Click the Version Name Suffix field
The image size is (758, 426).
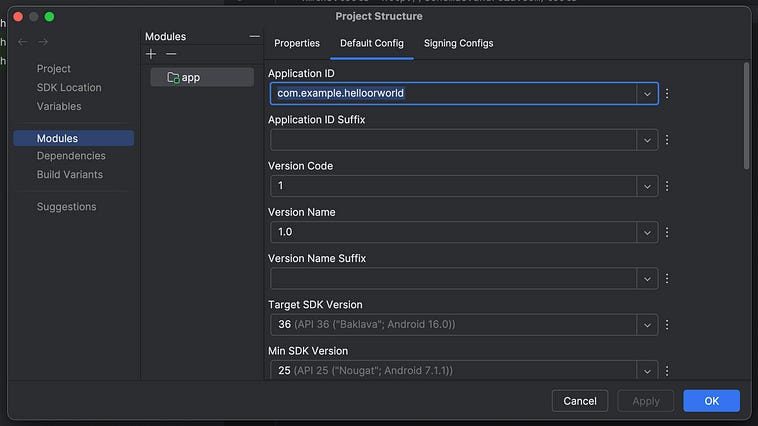point(453,279)
